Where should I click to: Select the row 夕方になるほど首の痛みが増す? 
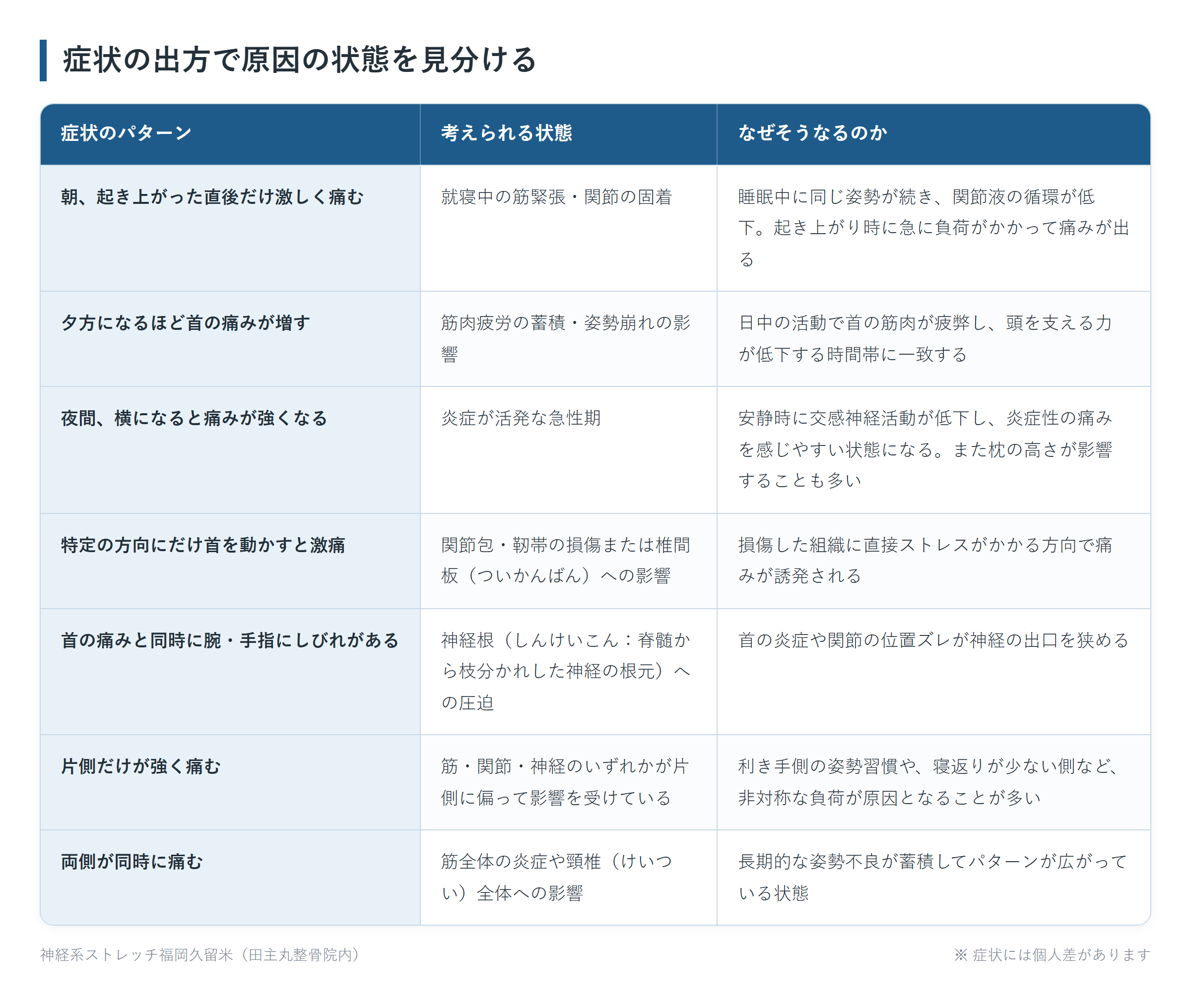(x=595, y=339)
